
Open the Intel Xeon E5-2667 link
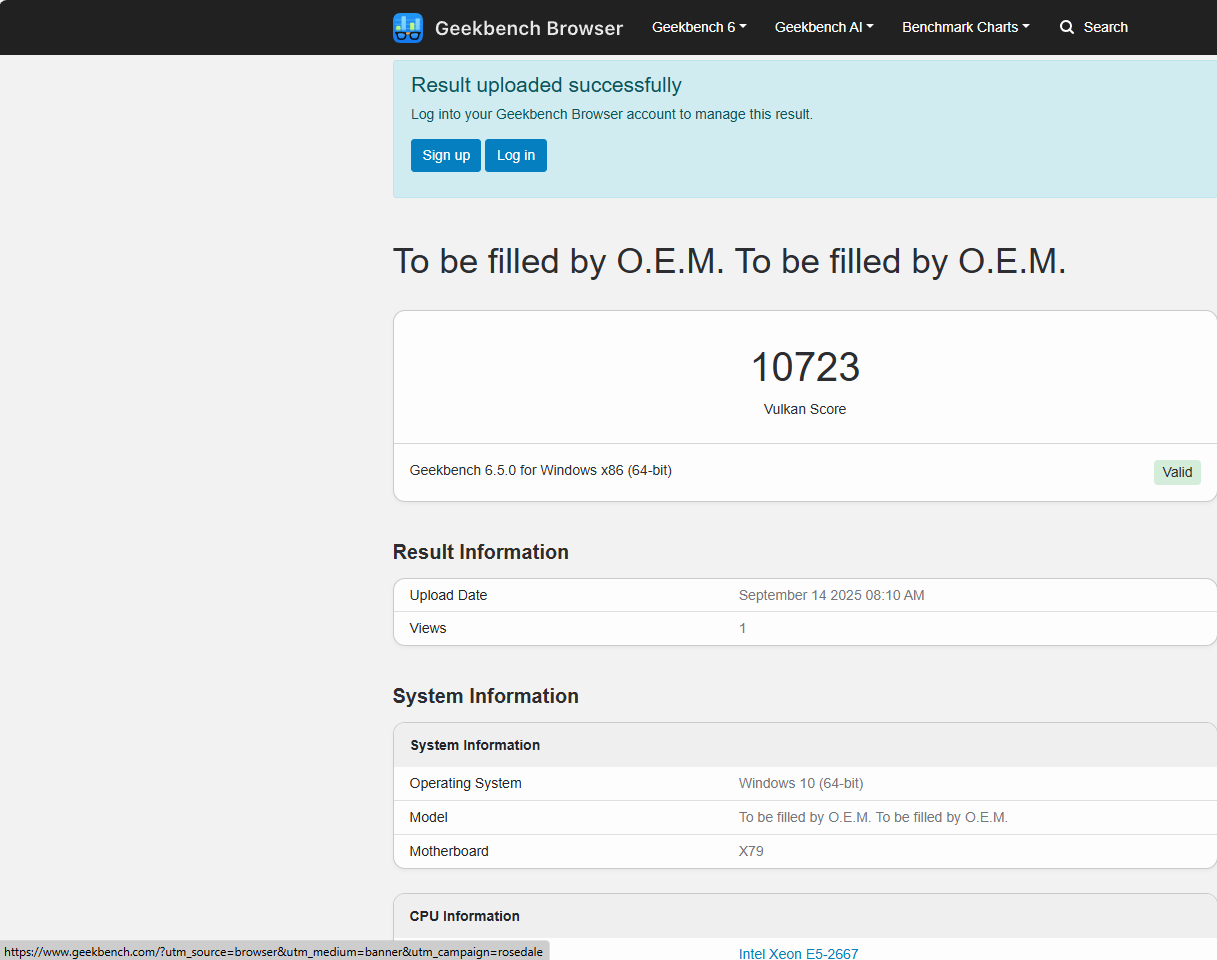[798, 953]
